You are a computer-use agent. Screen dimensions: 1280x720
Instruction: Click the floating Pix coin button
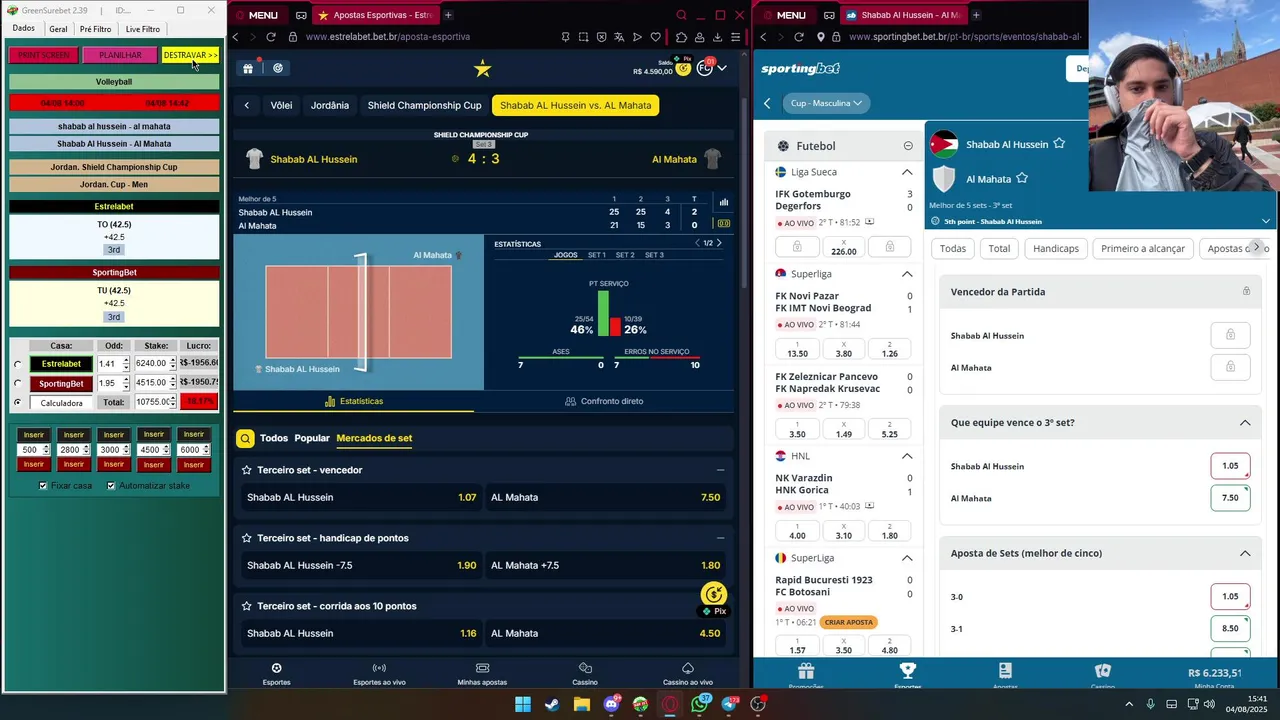(714, 595)
